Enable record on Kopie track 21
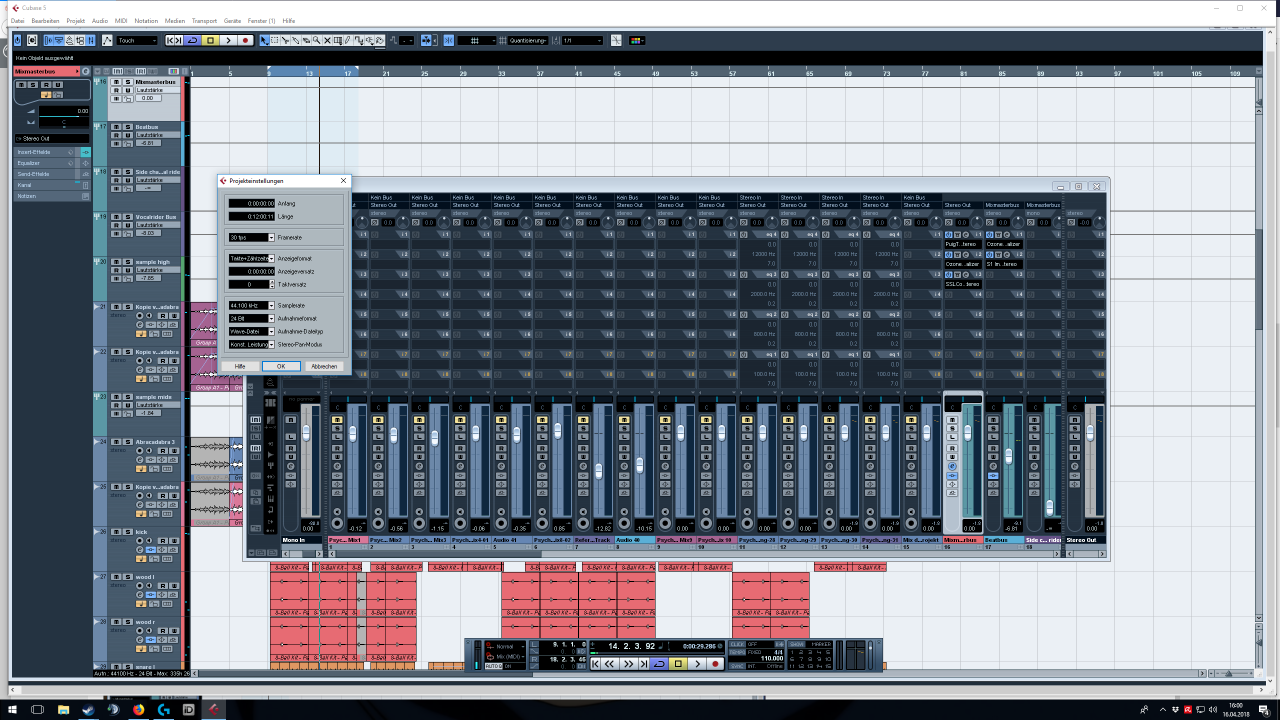Screen dimensions: 1280x720 tap(140, 315)
